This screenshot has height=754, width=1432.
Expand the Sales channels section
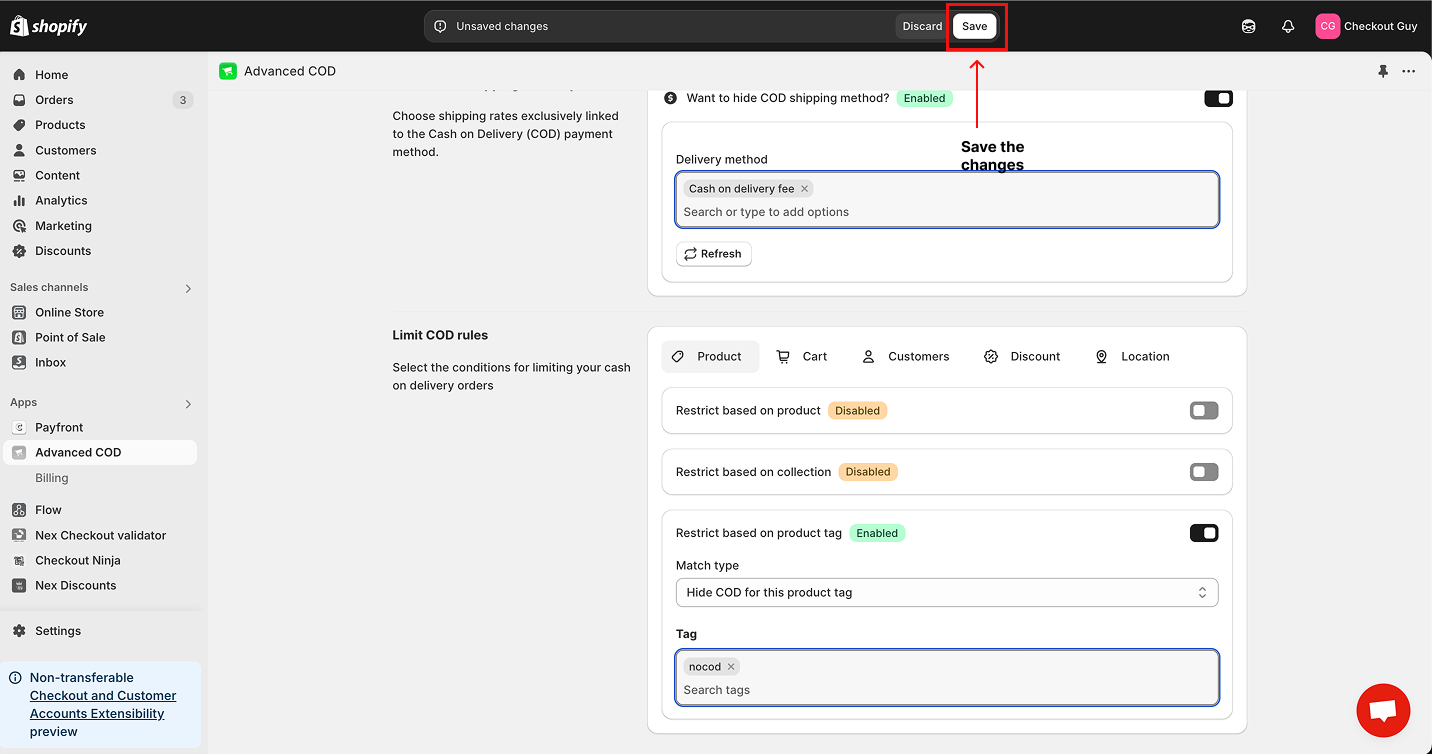[x=188, y=288]
